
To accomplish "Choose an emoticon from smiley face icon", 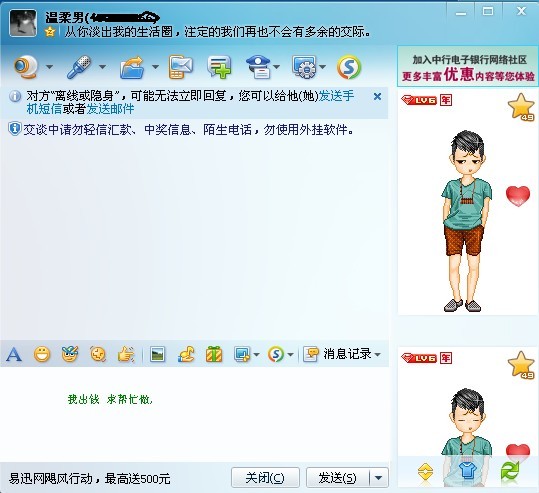I will pos(42,354).
